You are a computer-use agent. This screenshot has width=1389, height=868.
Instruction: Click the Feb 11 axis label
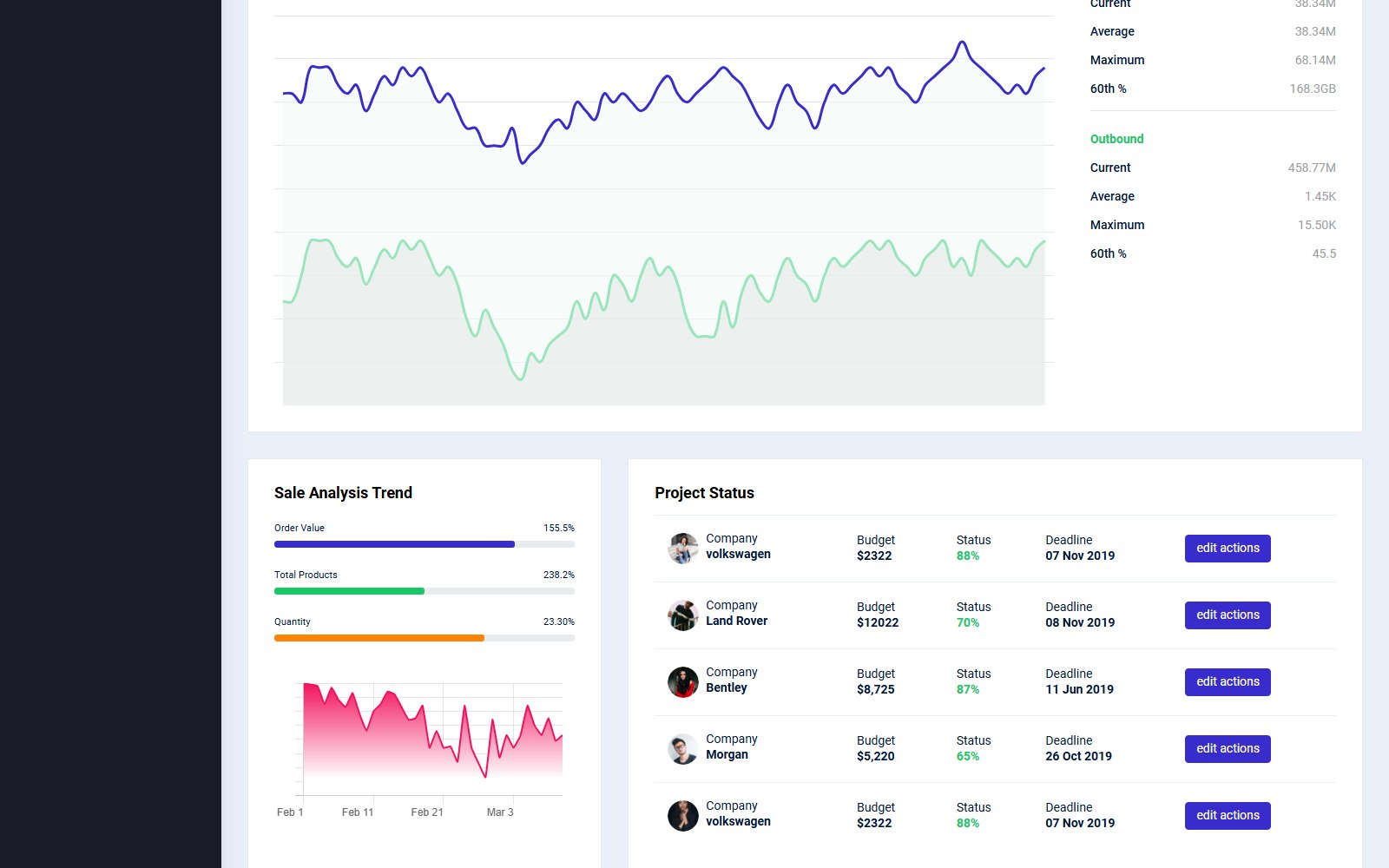[358, 812]
